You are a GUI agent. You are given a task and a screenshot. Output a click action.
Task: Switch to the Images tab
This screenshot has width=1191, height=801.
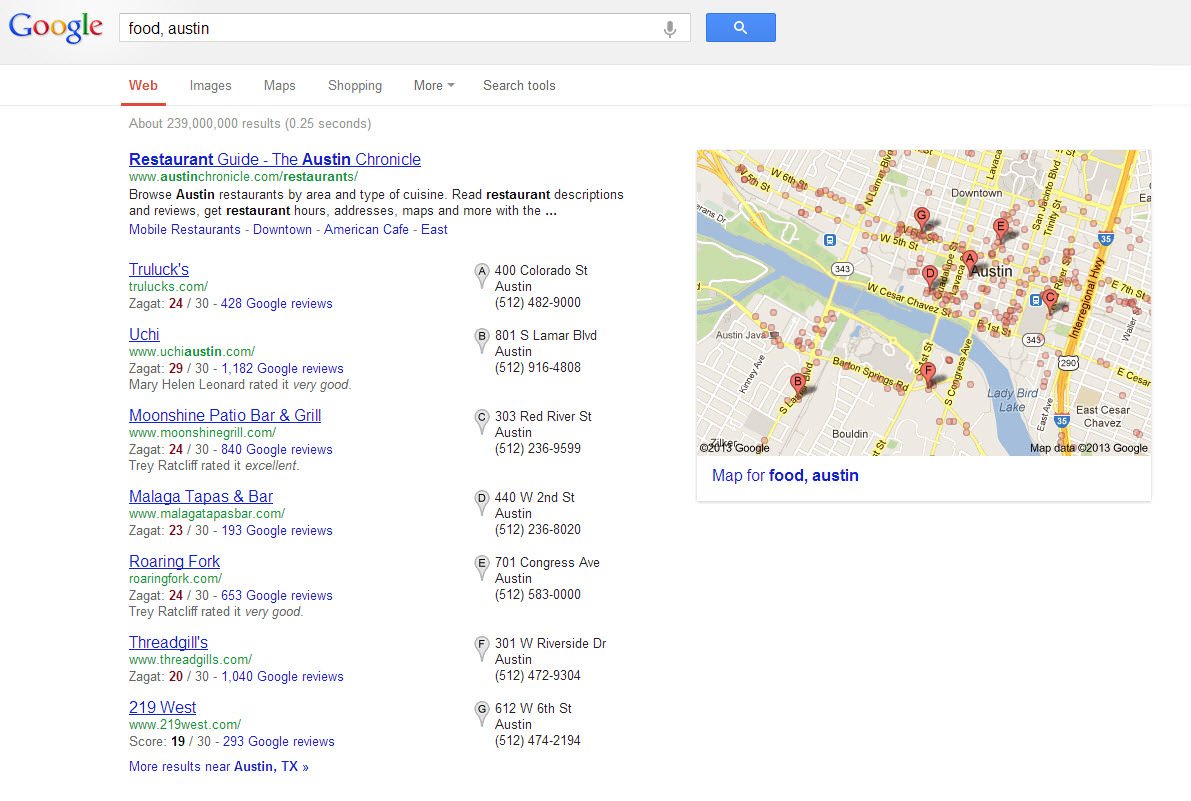coord(210,86)
